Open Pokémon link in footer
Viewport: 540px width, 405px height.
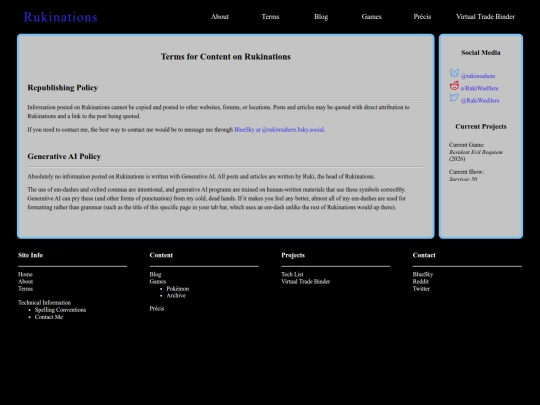178,289
